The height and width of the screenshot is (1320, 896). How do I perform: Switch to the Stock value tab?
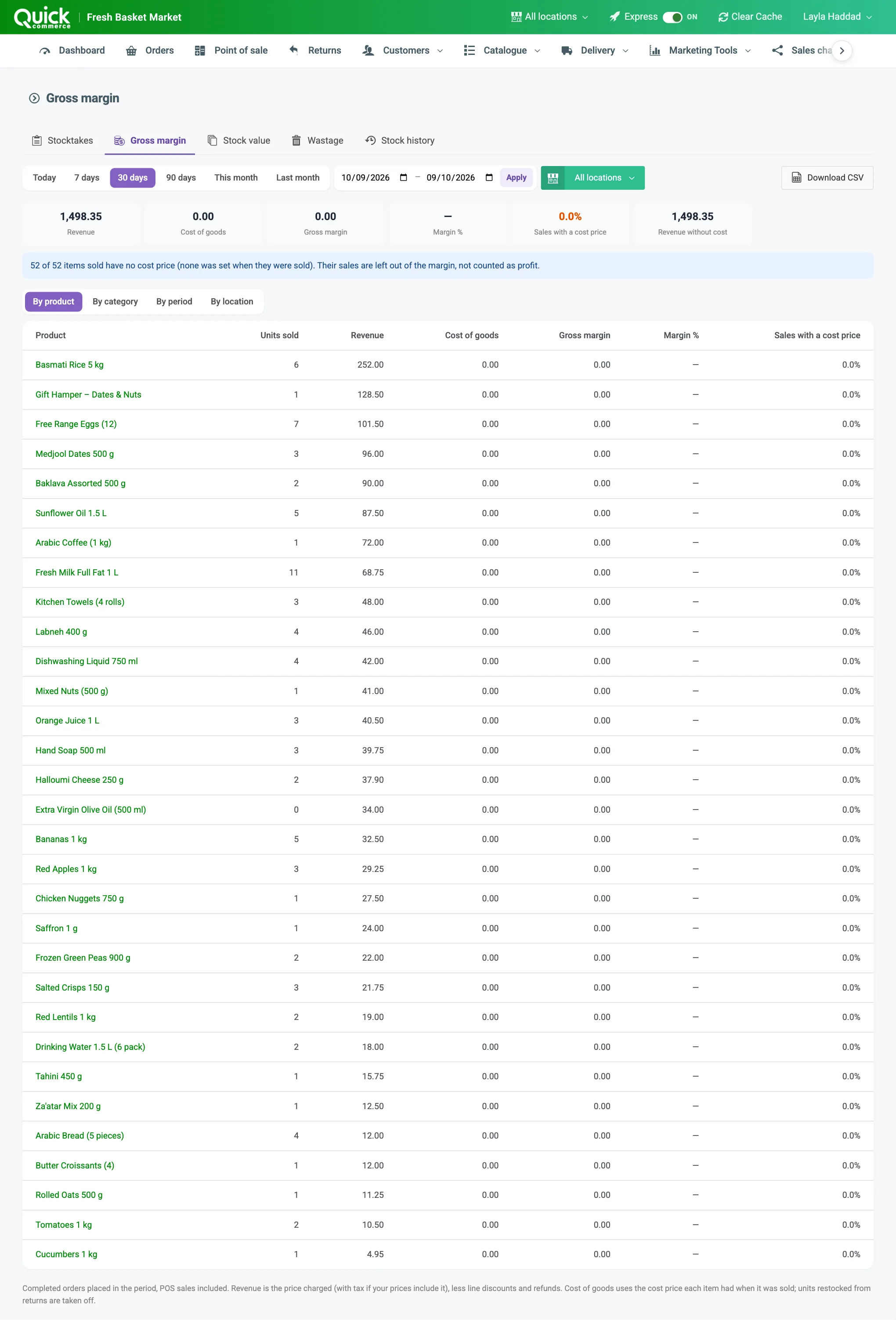[x=239, y=140]
